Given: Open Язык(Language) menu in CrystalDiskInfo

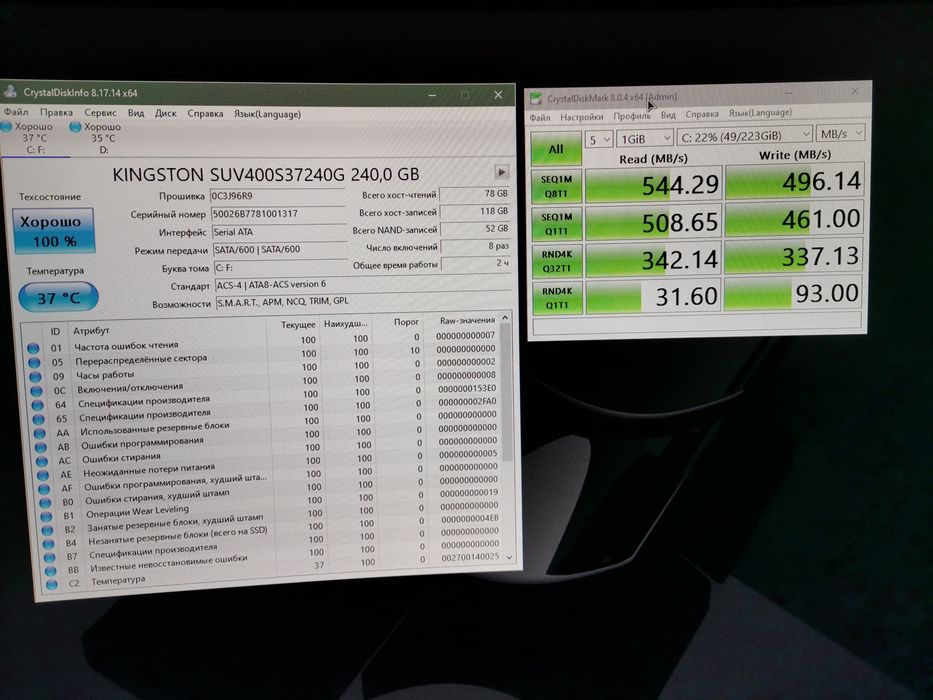Looking at the screenshot, I should [267, 114].
